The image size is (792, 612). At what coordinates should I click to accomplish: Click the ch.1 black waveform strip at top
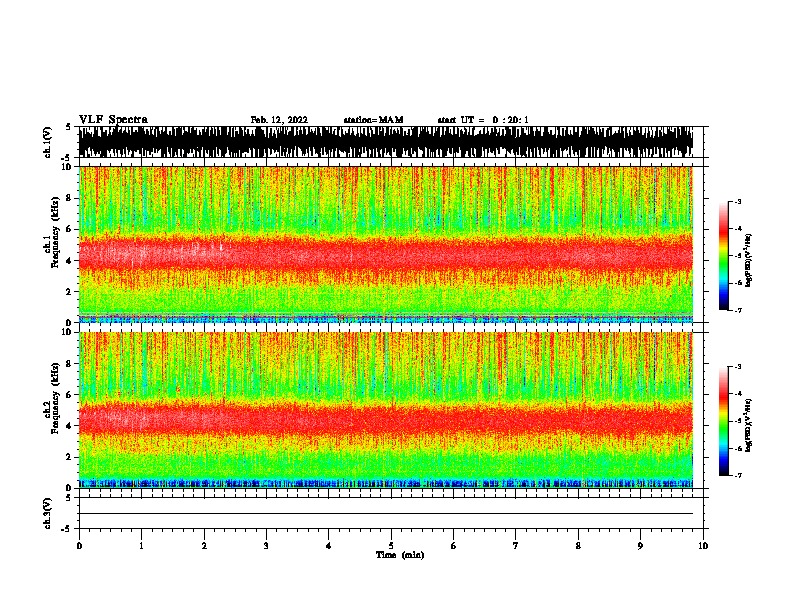386,142
